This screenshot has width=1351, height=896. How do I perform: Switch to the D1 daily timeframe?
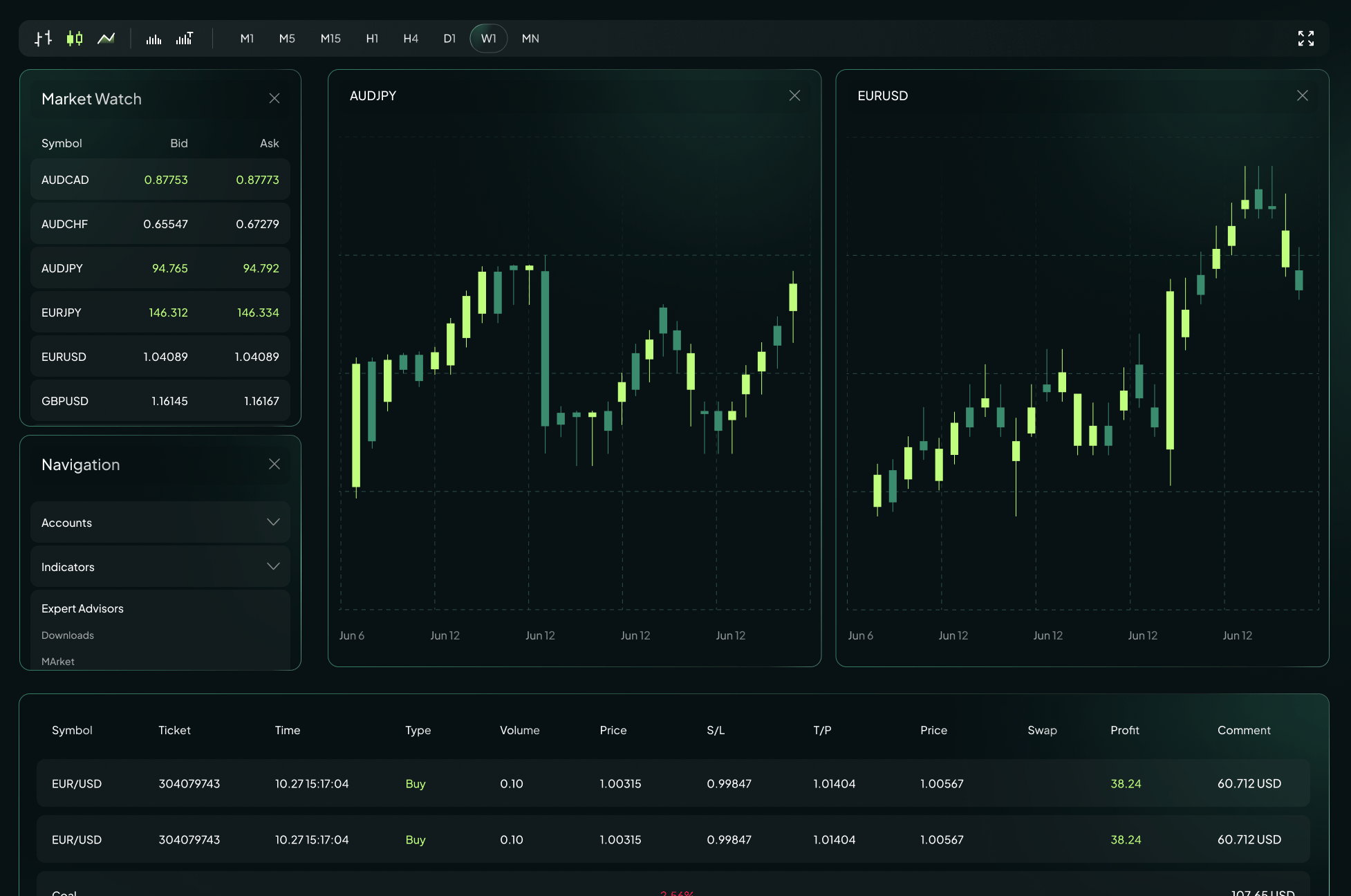[449, 39]
